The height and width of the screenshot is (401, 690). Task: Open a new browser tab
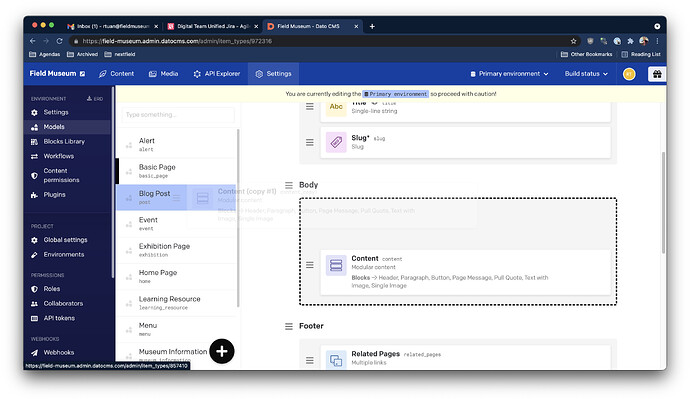click(372, 26)
